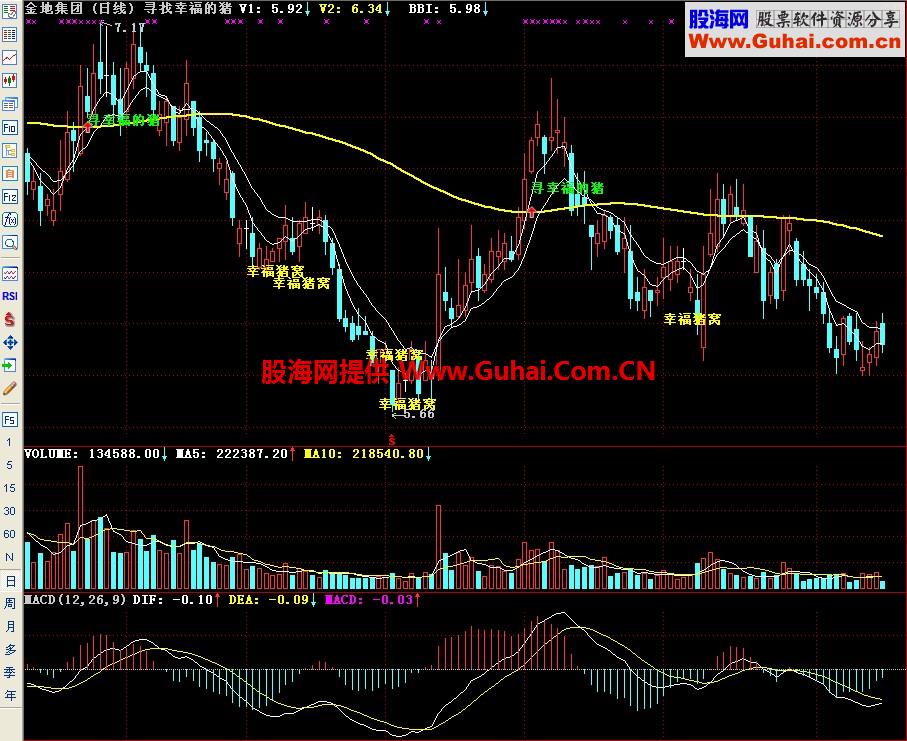907x741 pixels.
Task: Click the blue four-way move arrows icon
Action: click(9, 342)
